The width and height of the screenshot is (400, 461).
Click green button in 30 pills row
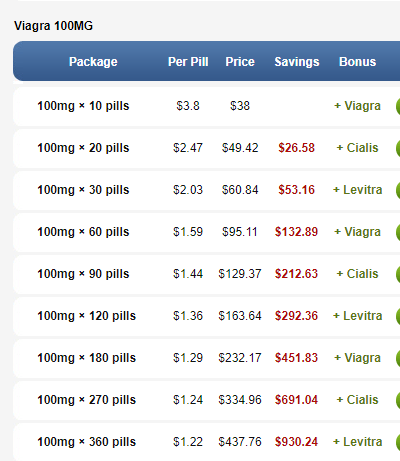[x=398, y=190]
